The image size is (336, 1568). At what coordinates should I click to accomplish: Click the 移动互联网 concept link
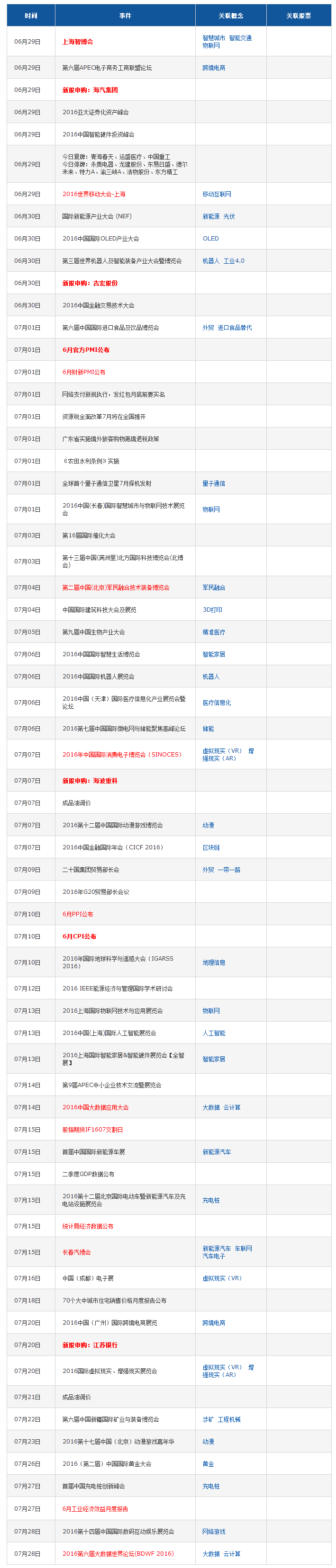217,194
